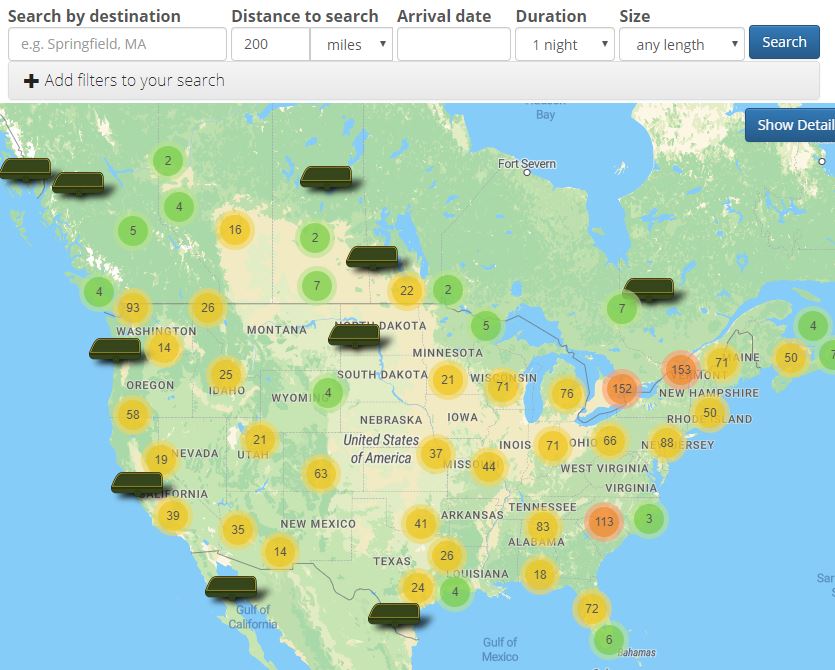This screenshot has width=835, height=670.
Task: Open the 50 cluster near Rhode Island
Action: click(710, 413)
